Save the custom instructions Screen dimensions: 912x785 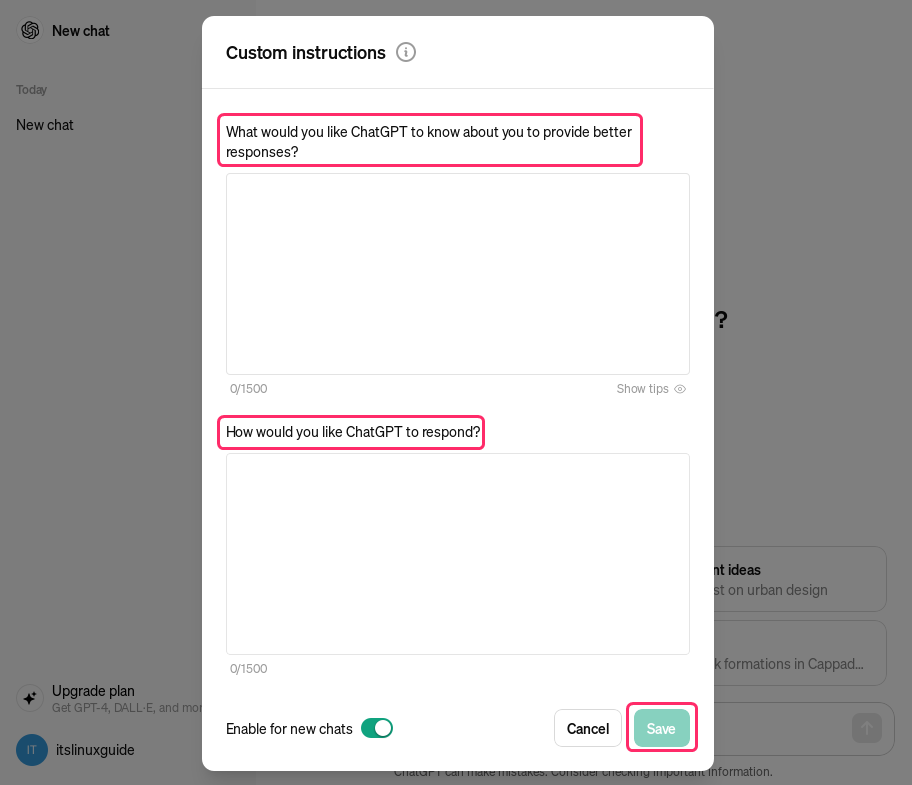pyautogui.click(x=661, y=728)
